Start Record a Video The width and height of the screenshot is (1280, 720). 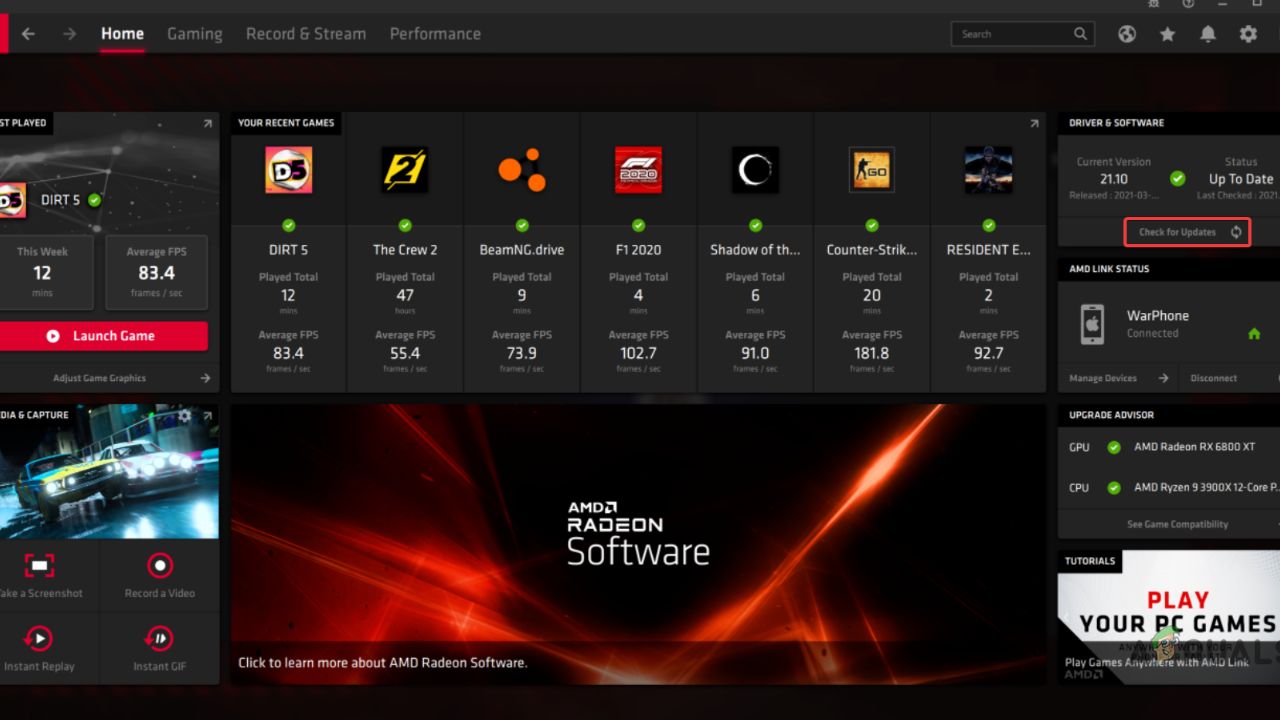[x=160, y=567]
